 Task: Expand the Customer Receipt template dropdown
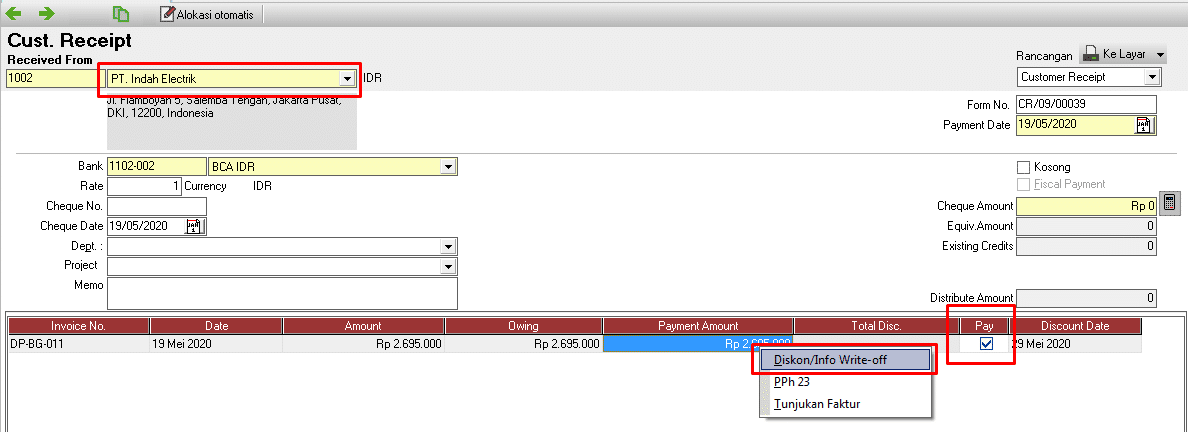[x=1152, y=77]
